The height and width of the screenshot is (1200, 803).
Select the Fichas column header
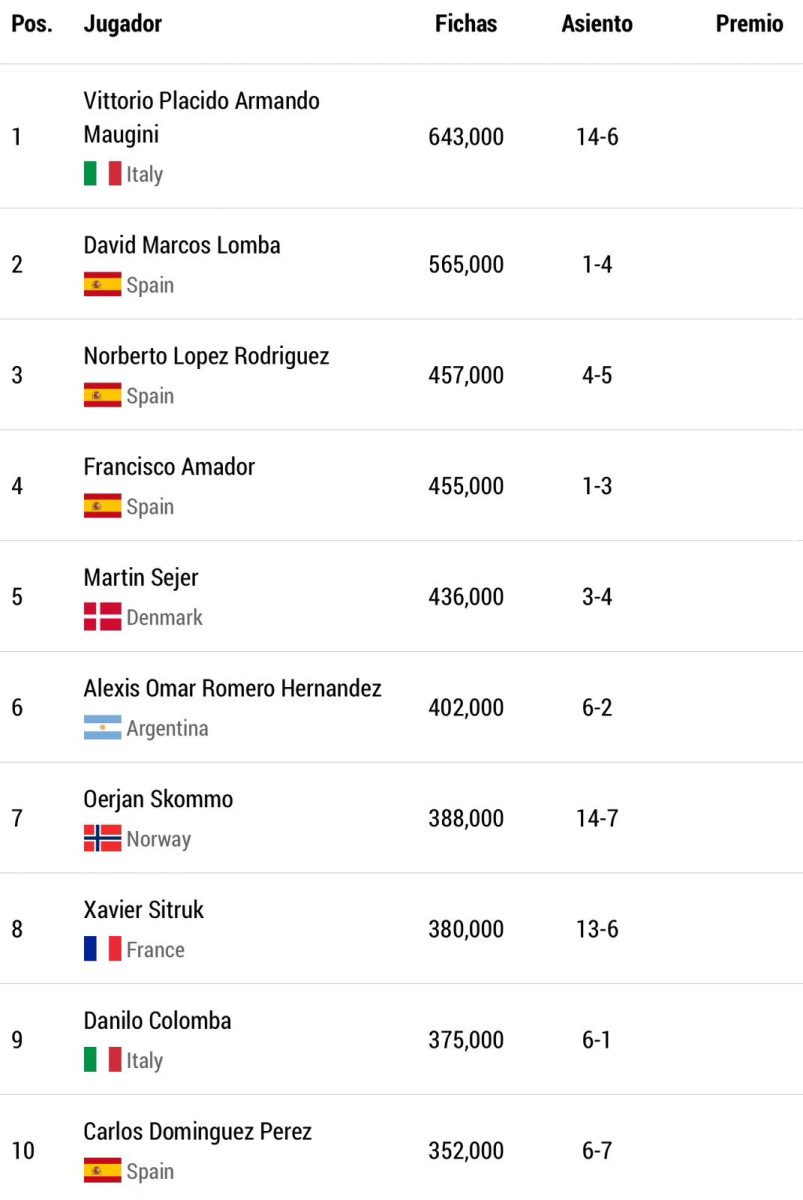(x=466, y=24)
